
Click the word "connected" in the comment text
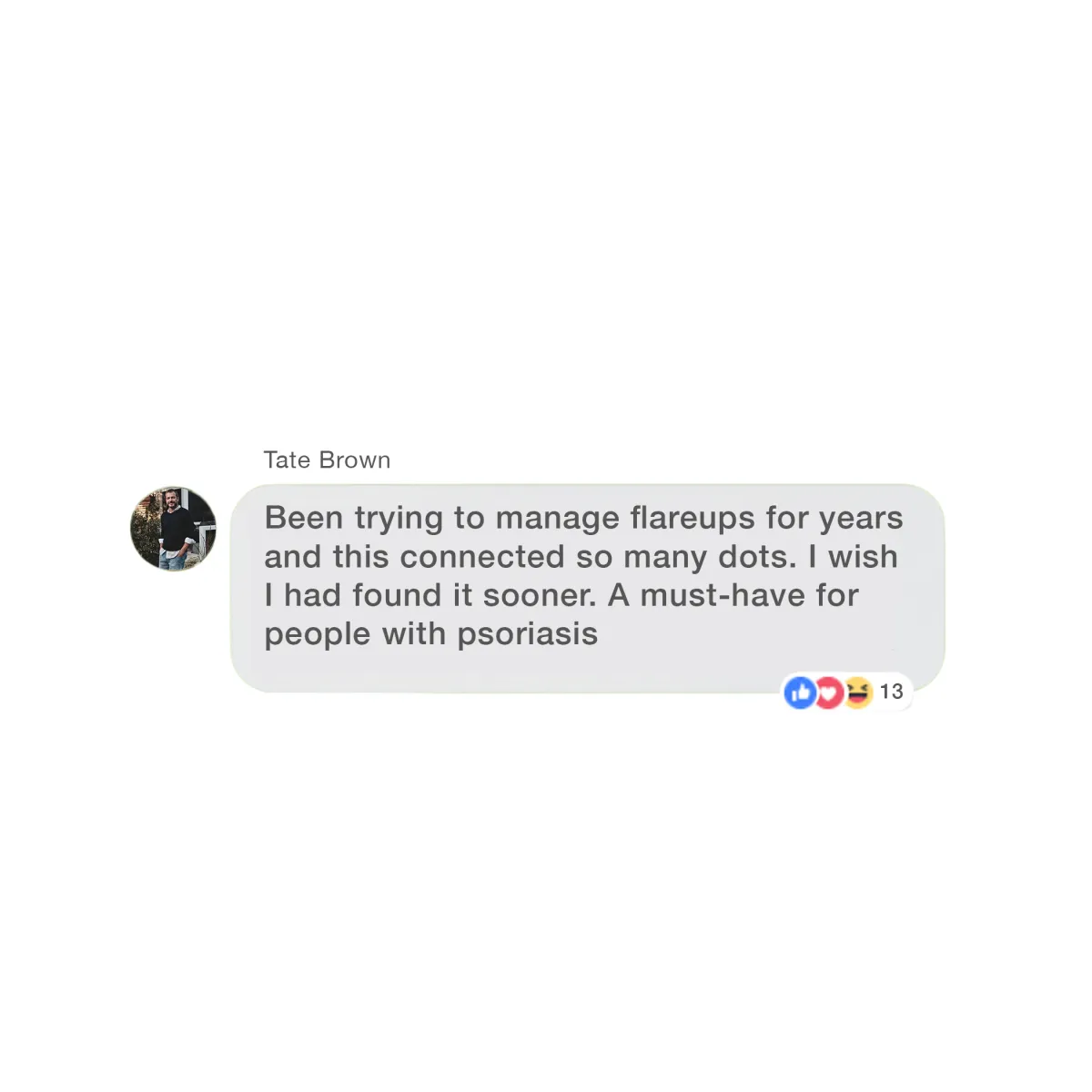coord(482,557)
